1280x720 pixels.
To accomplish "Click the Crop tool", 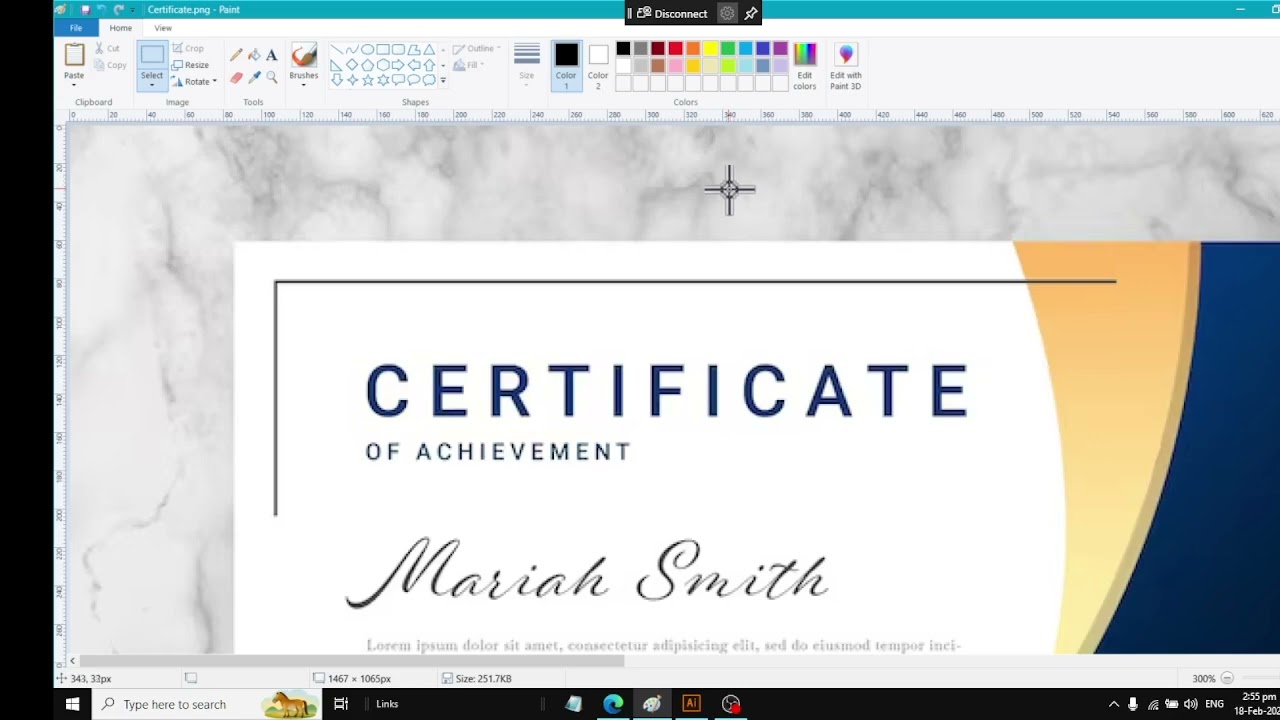I will [188, 48].
